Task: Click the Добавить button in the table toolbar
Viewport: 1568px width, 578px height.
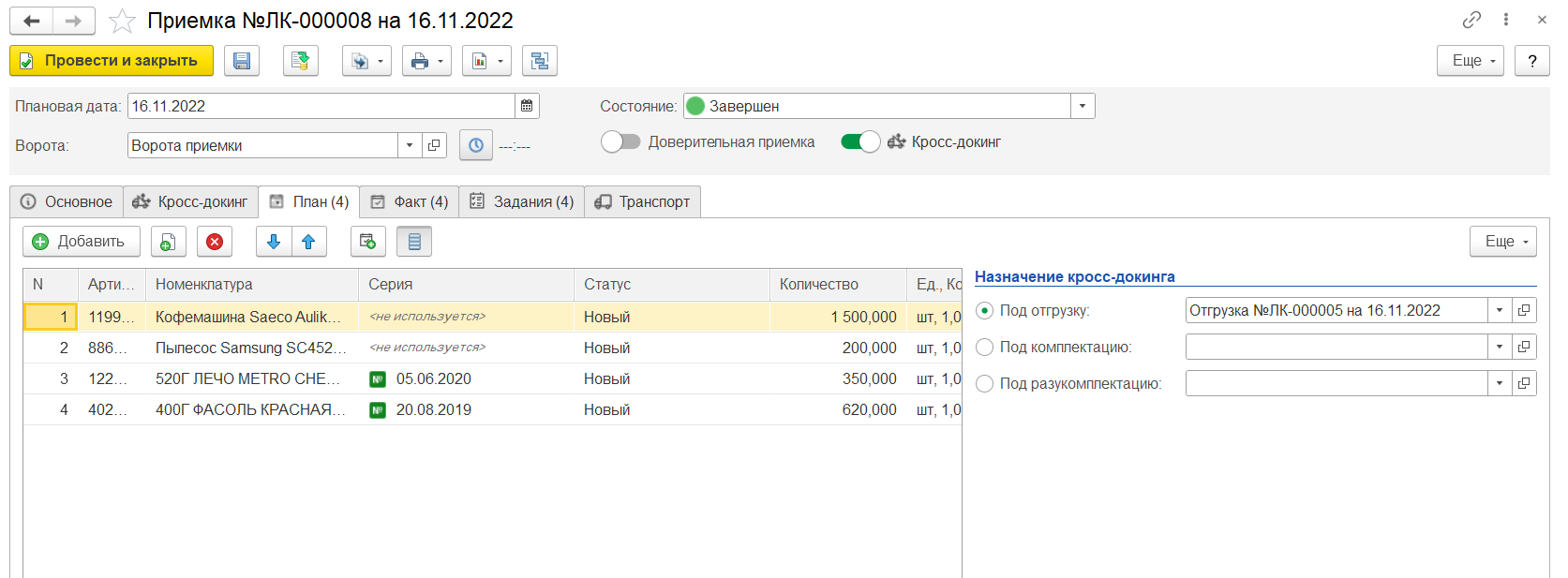Action: (81, 242)
